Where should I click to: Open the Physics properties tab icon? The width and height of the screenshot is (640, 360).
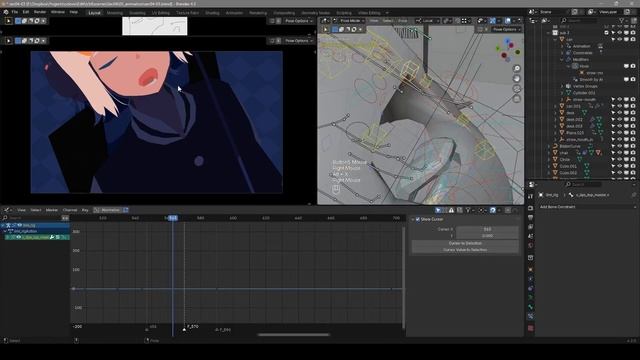[530, 279]
